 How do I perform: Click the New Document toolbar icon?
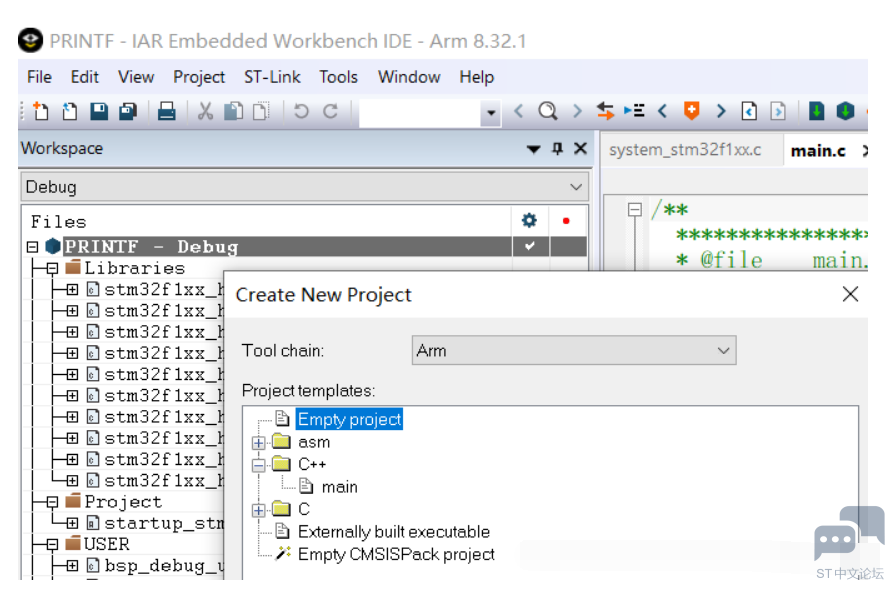(x=41, y=111)
